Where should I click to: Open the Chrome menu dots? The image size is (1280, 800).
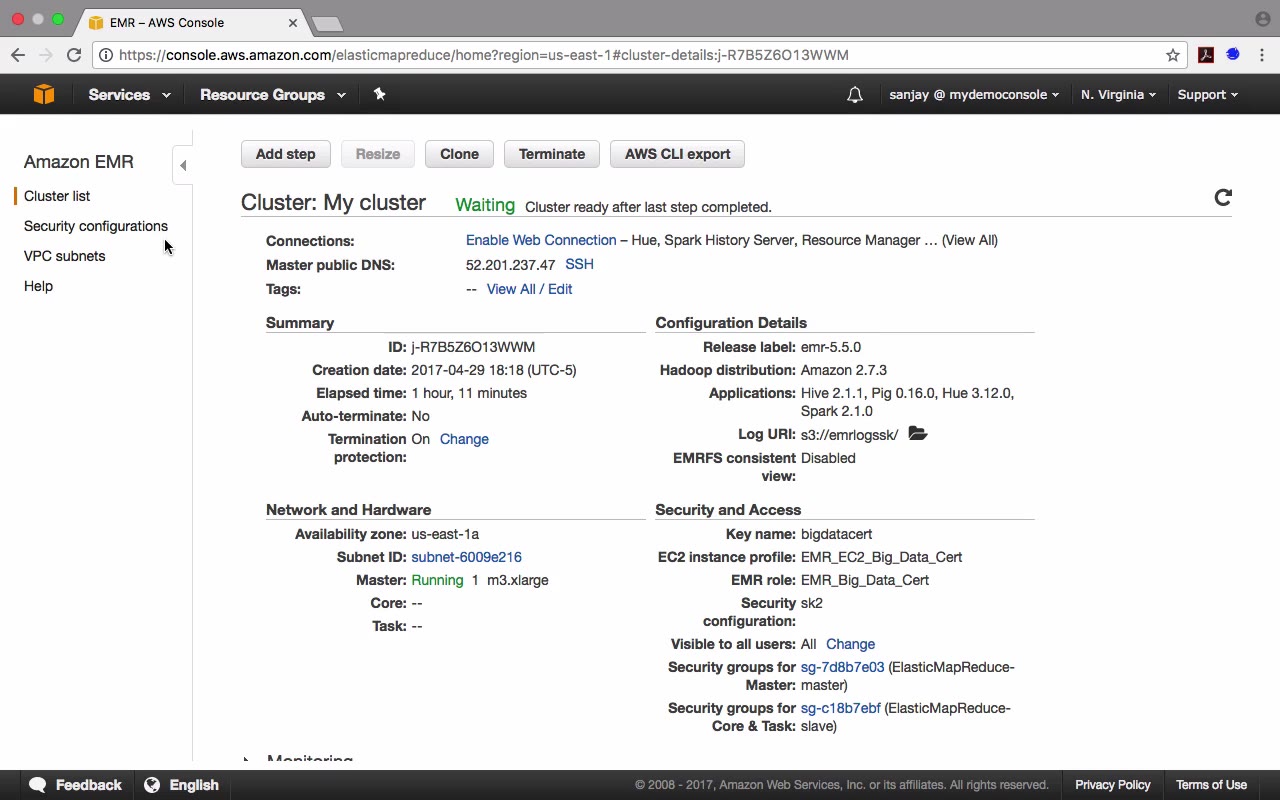coord(1262,55)
